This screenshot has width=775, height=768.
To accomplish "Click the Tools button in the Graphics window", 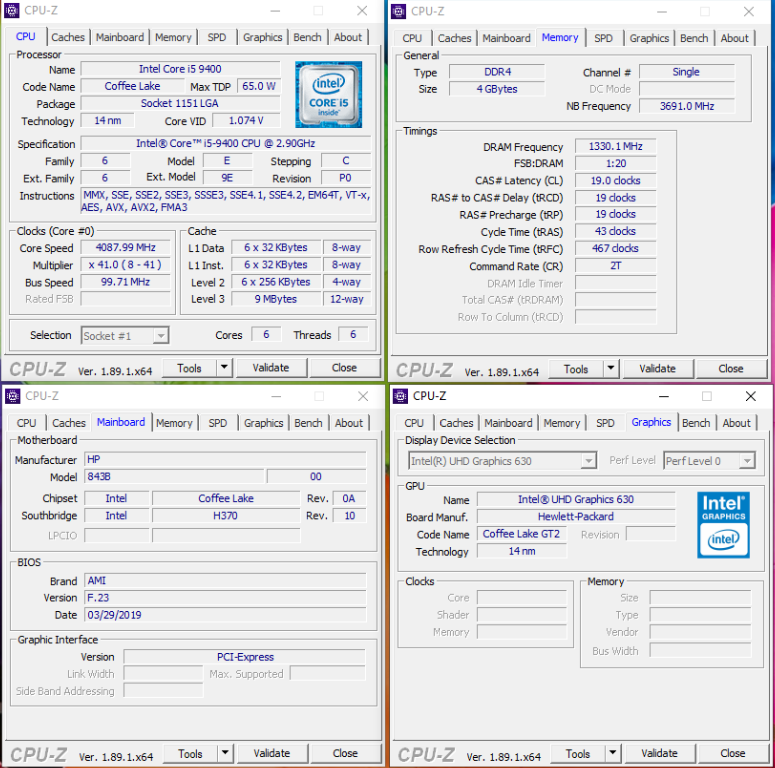I will pyautogui.click(x=578, y=754).
